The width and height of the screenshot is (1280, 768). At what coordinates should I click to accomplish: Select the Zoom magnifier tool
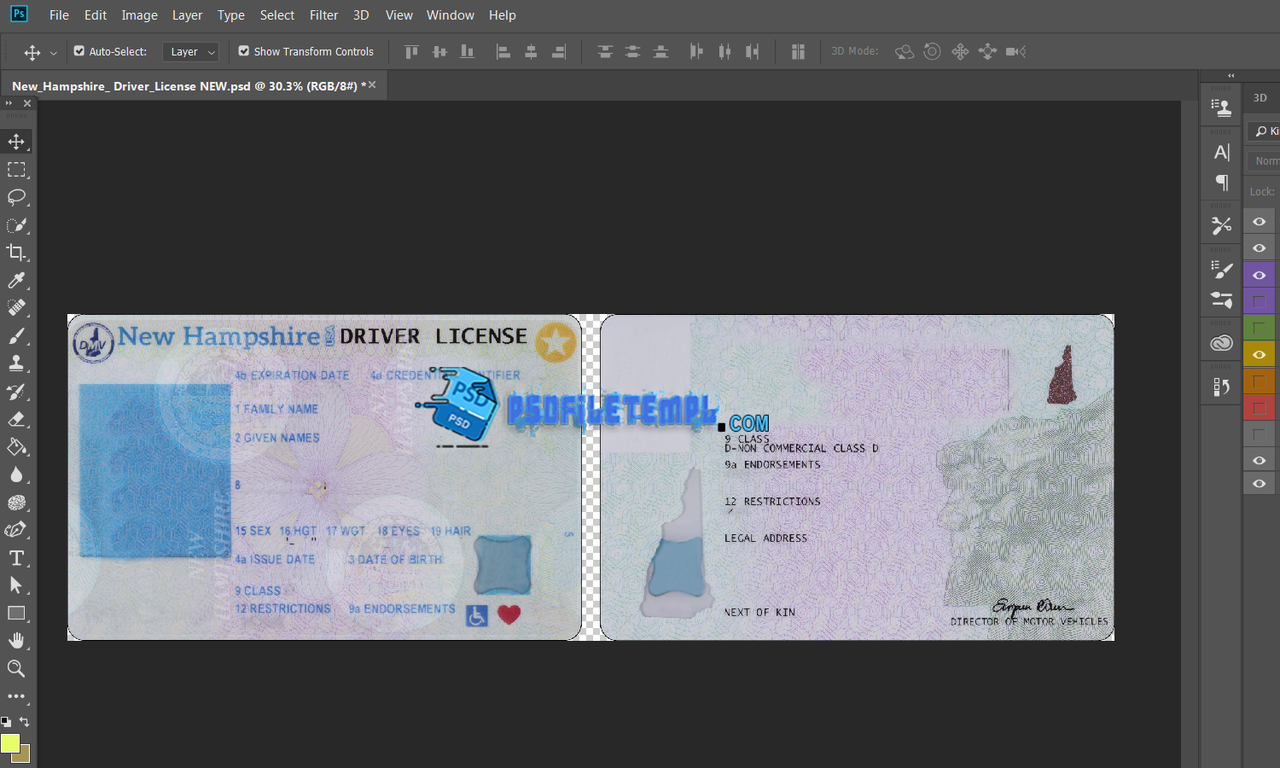pyautogui.click(x=16, y=668)
